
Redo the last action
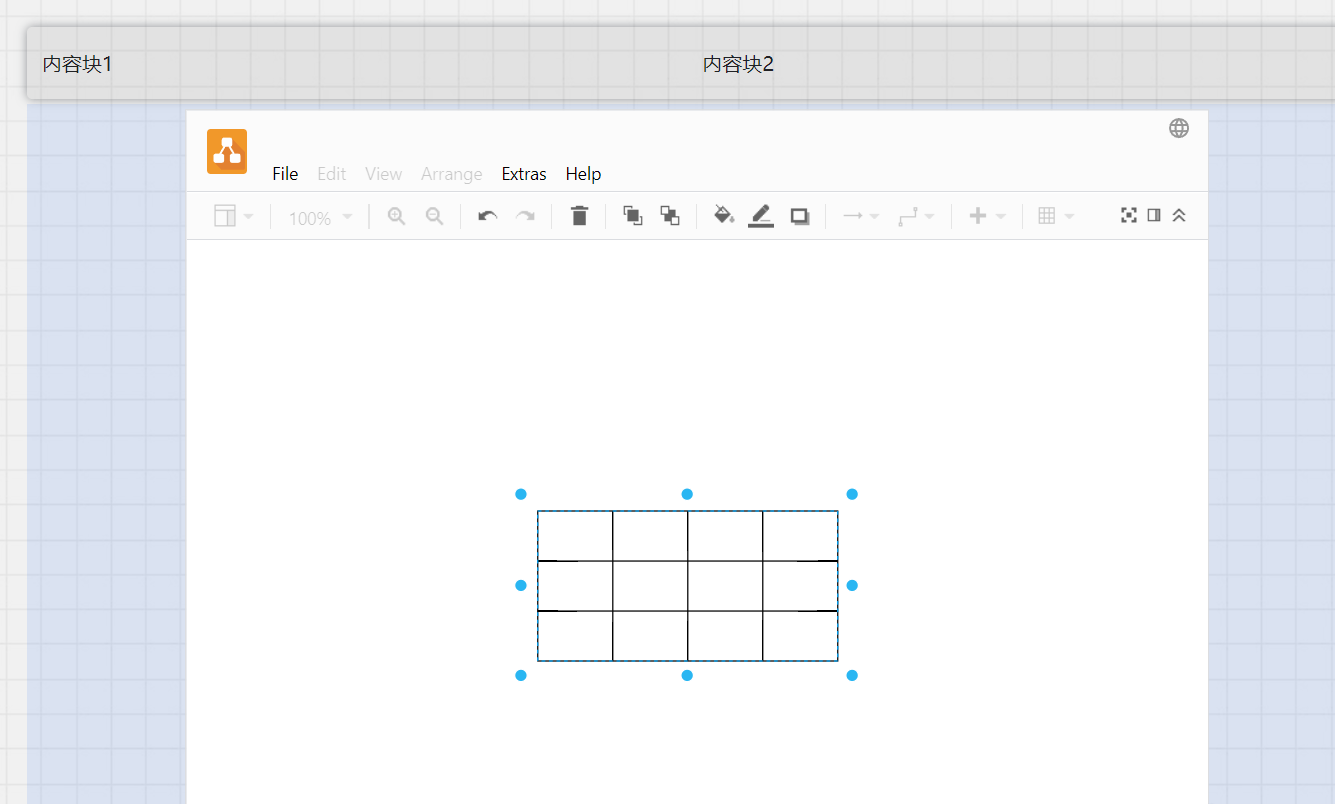tap(525, 216)
